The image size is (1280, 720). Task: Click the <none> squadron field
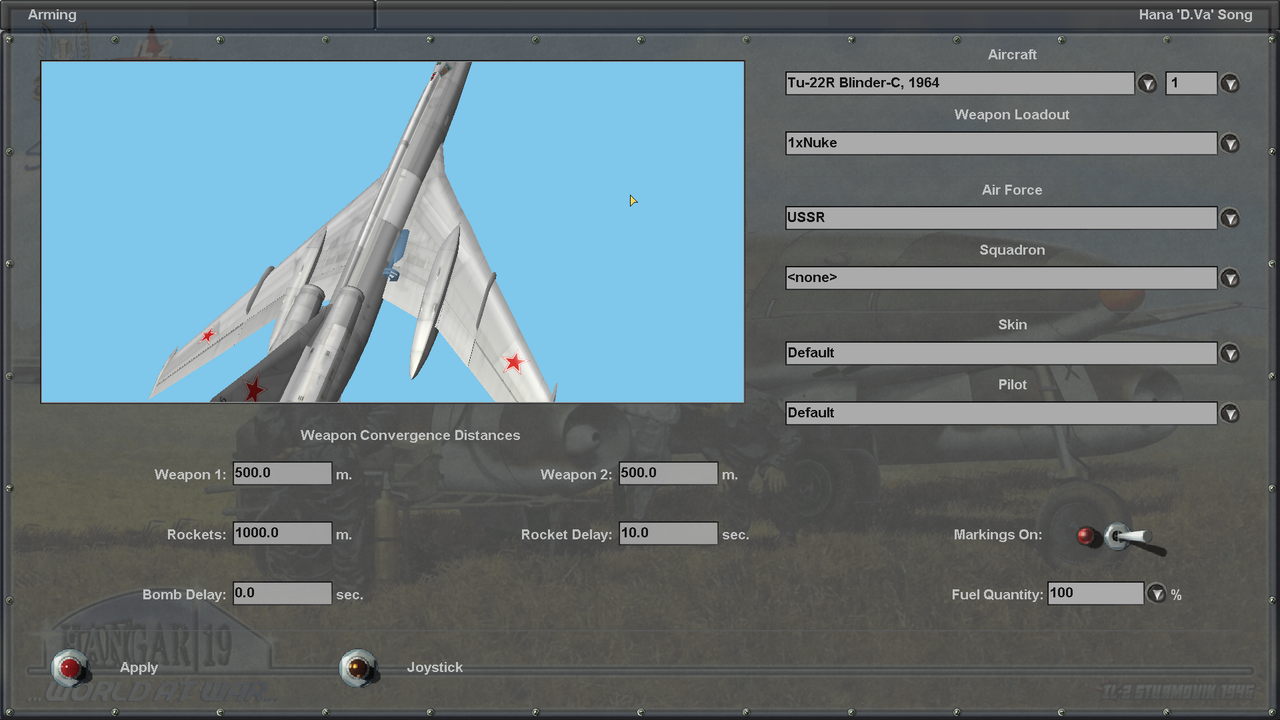coord(1001,278)
